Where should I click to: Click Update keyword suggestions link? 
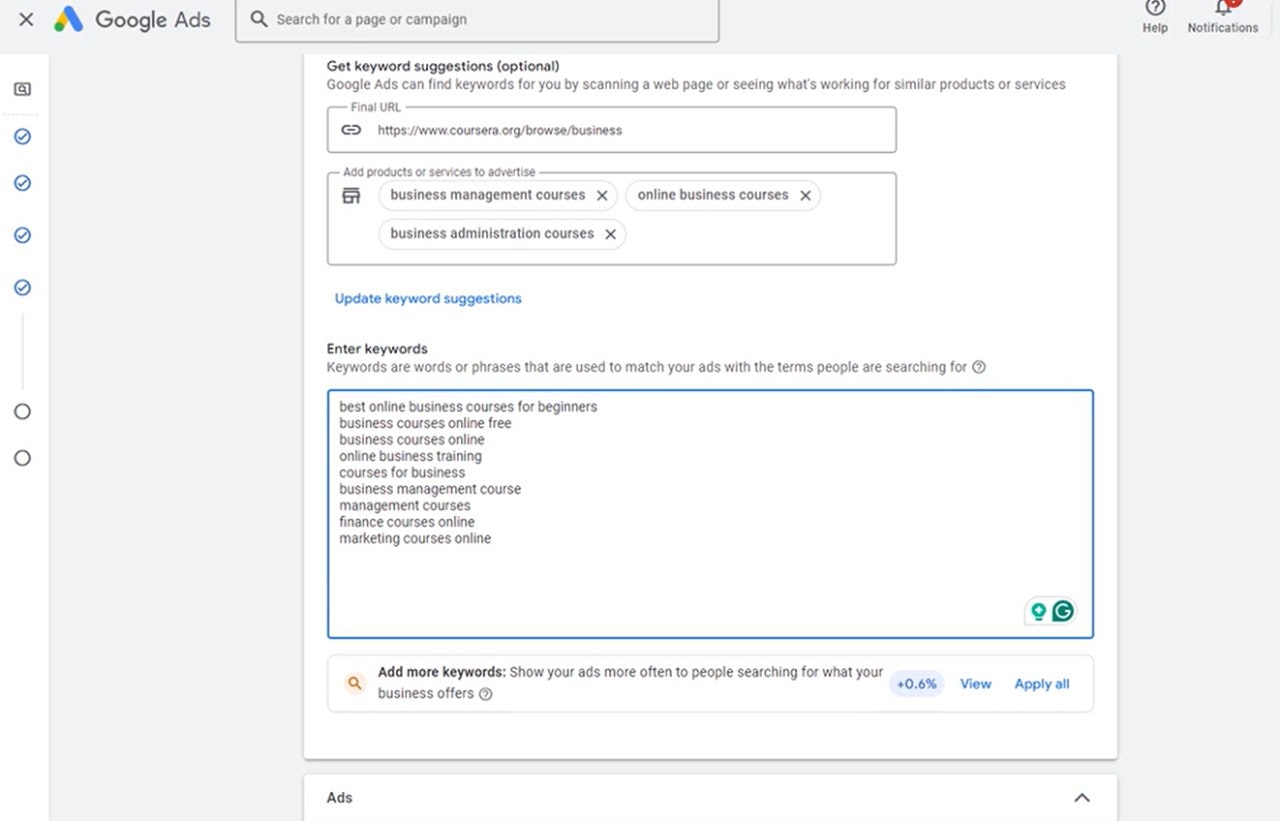click(x=428, y=298)
